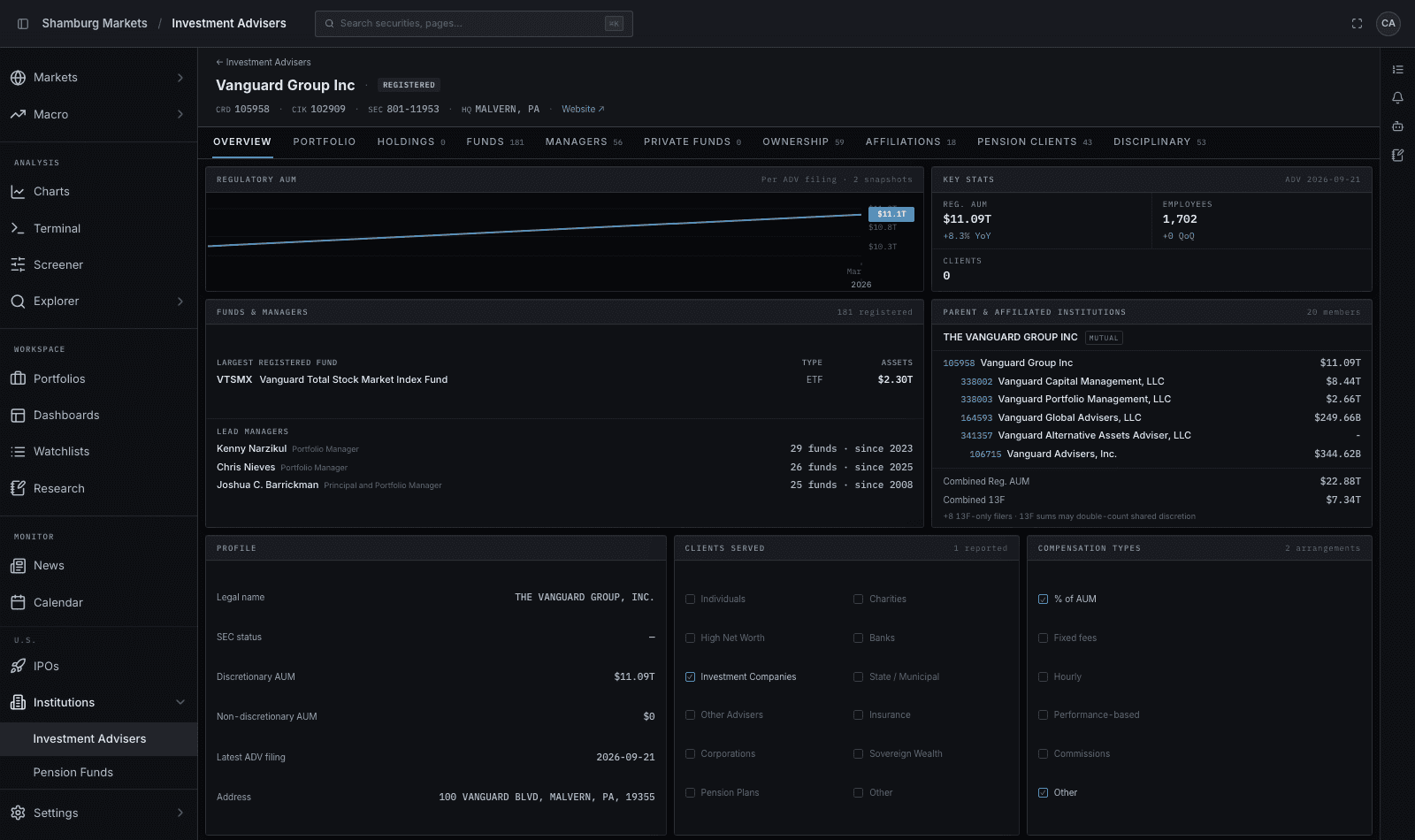Go back to Investment Advisers link
1415x840 pixels.
264,63
